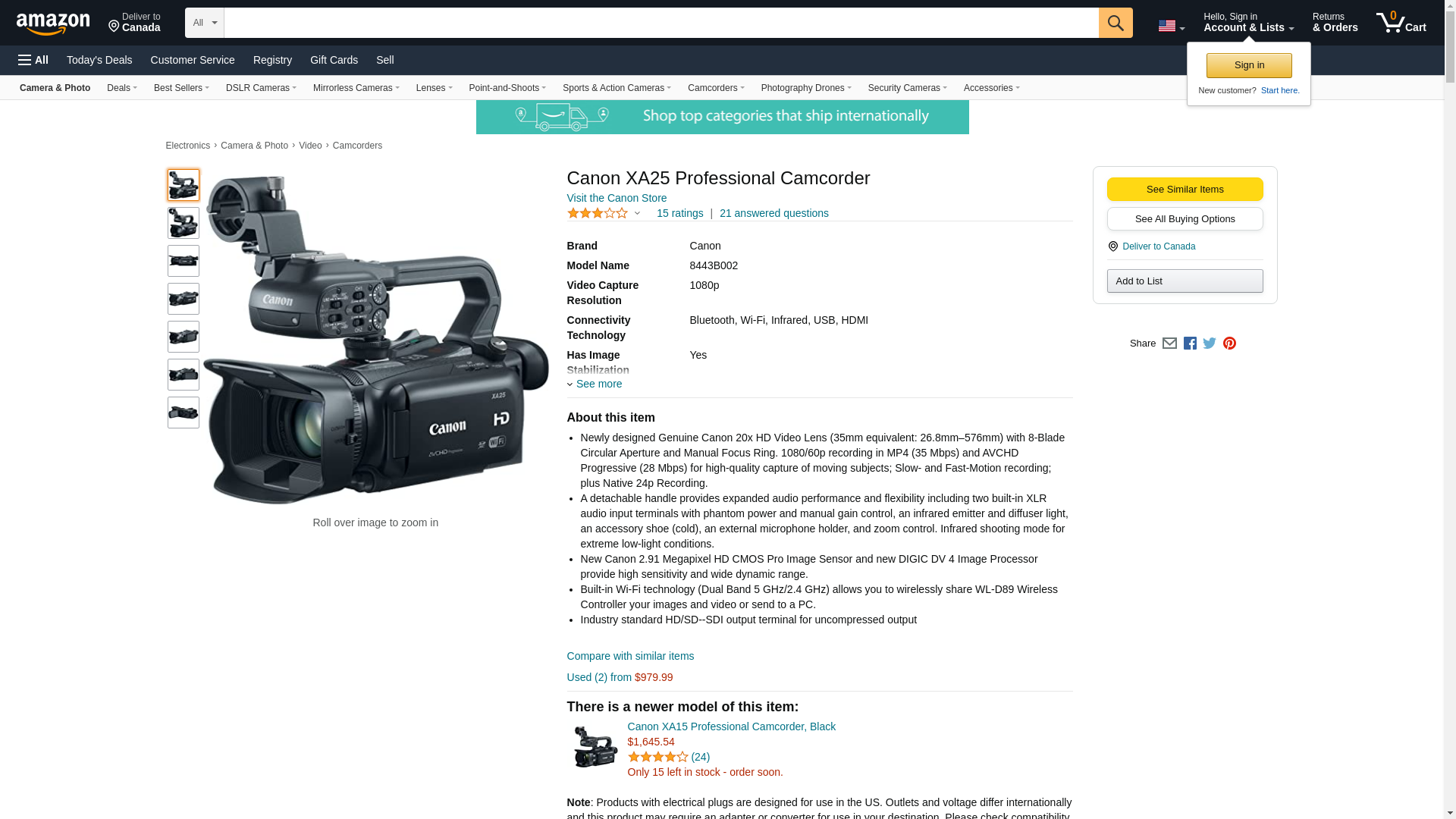
Task: Click the three-star rating stars
Action: pos(598,213)
